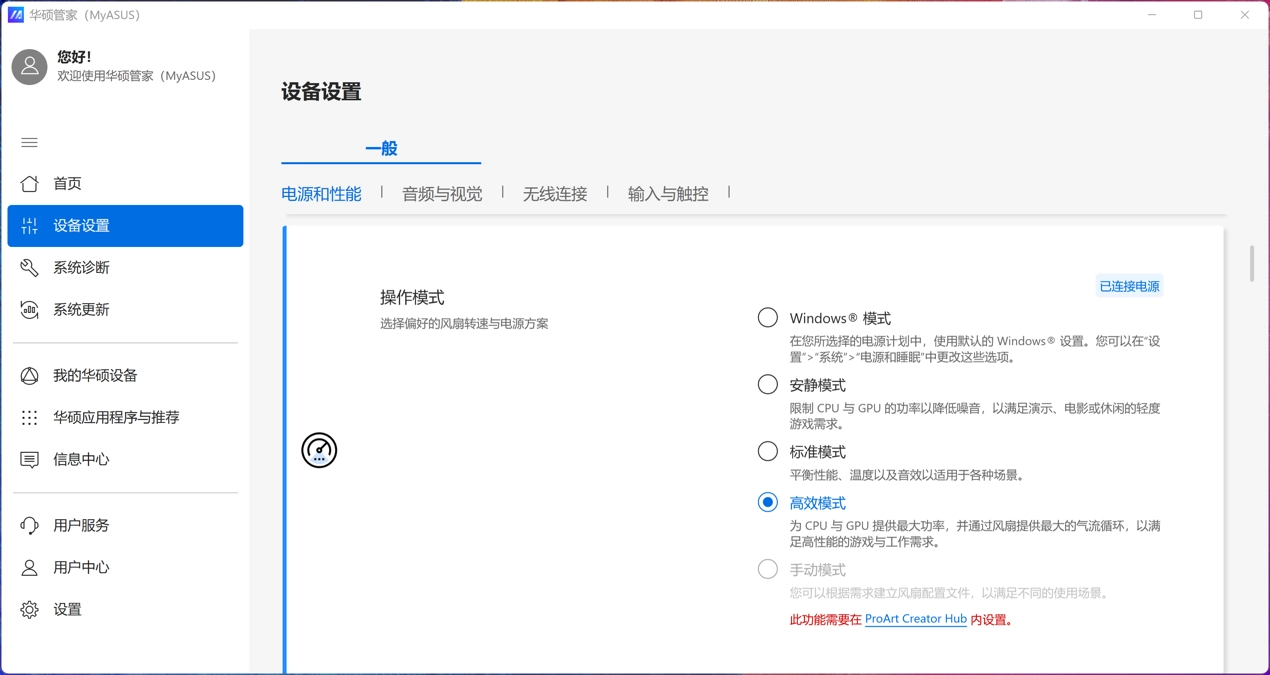Select Standard mode (标准模式) radio button
The image size is (1270, 675).
tap(767, 452)
